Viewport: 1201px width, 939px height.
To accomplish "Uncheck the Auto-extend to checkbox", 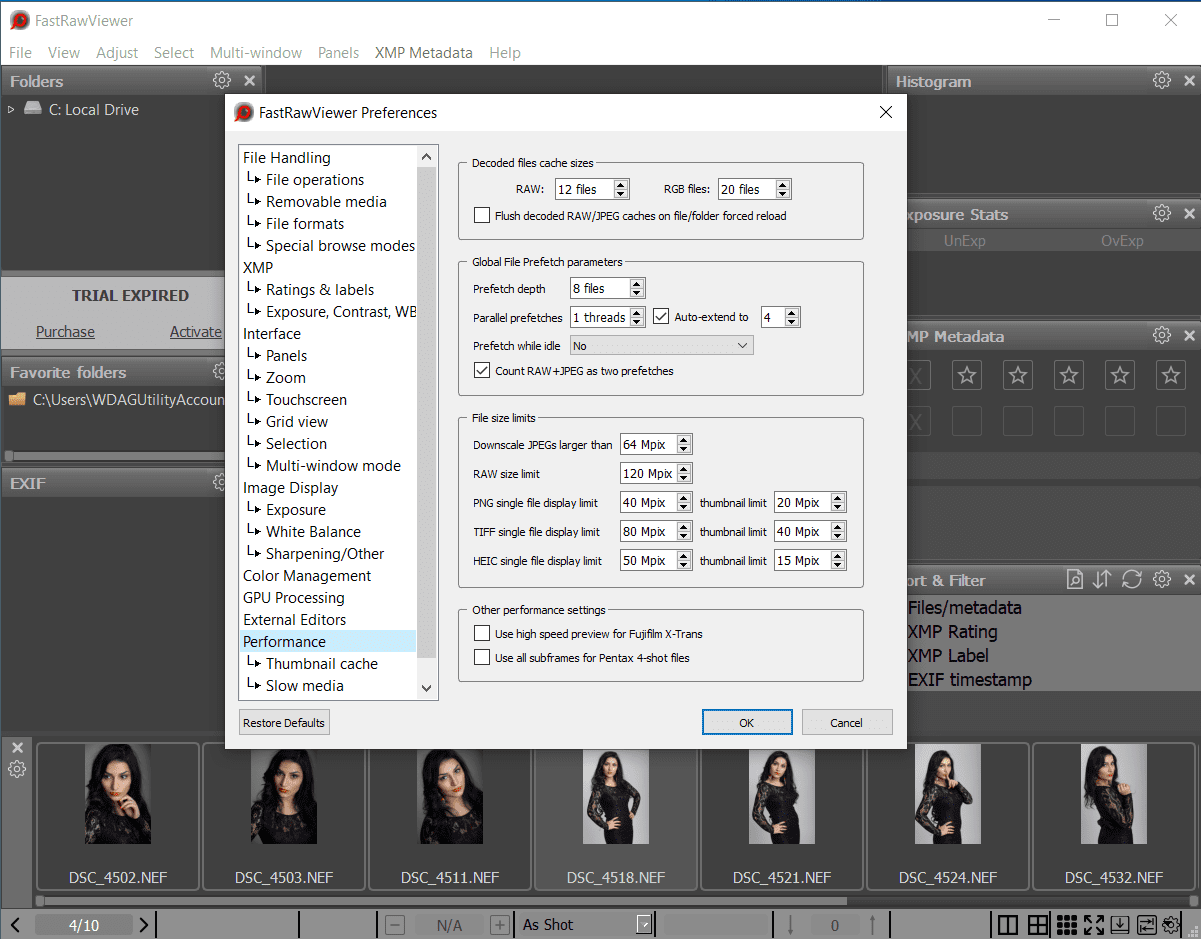I will tap(661, 317).
